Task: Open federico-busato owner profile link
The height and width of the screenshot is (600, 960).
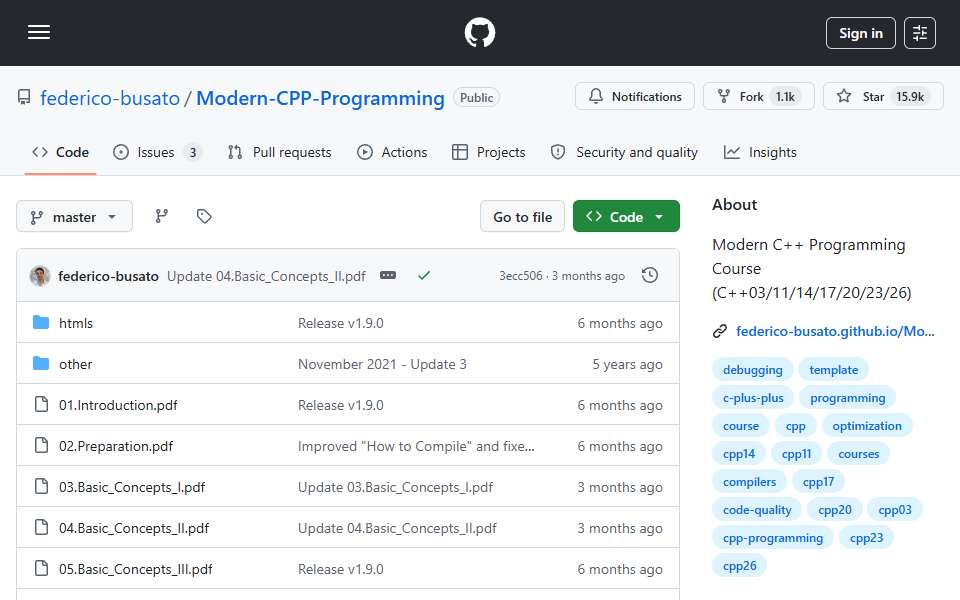Action: [110, 98]
